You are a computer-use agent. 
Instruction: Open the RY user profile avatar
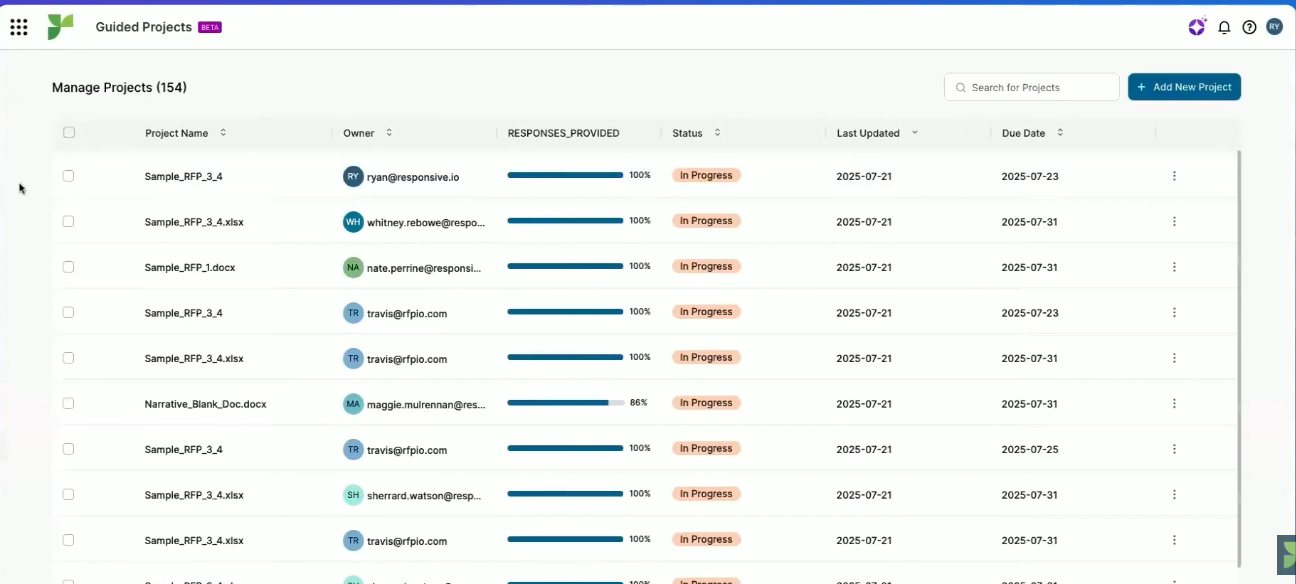pyautogui.click(x=1274, y=27)
